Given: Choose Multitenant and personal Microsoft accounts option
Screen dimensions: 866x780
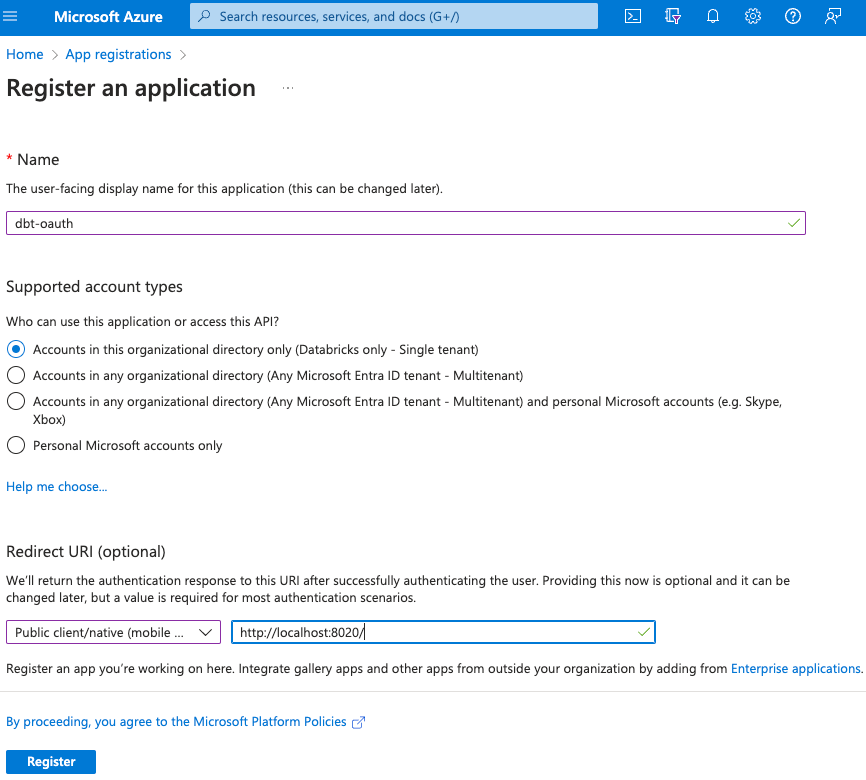Looking at the screenshot, I should 16,401.
